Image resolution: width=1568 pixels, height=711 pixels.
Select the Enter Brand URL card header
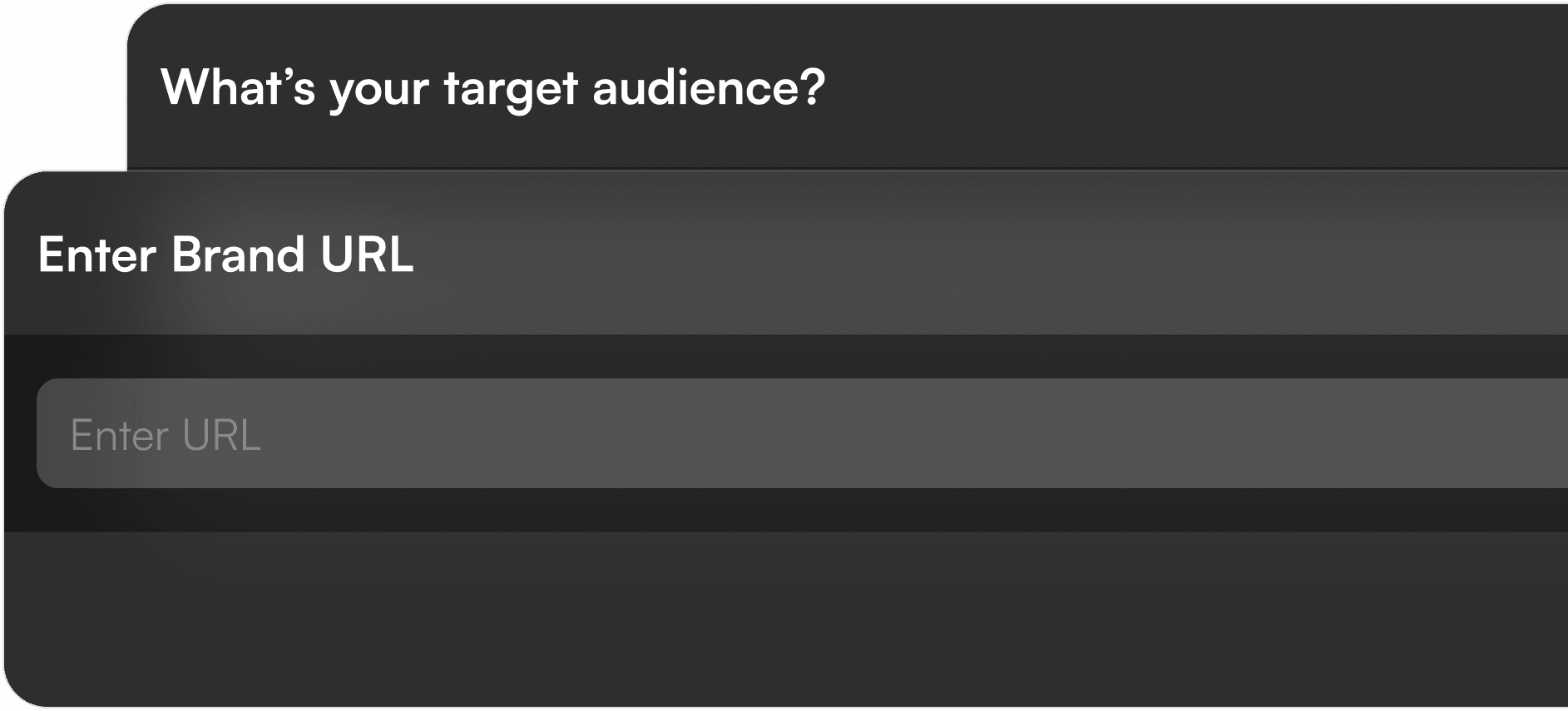786,254
